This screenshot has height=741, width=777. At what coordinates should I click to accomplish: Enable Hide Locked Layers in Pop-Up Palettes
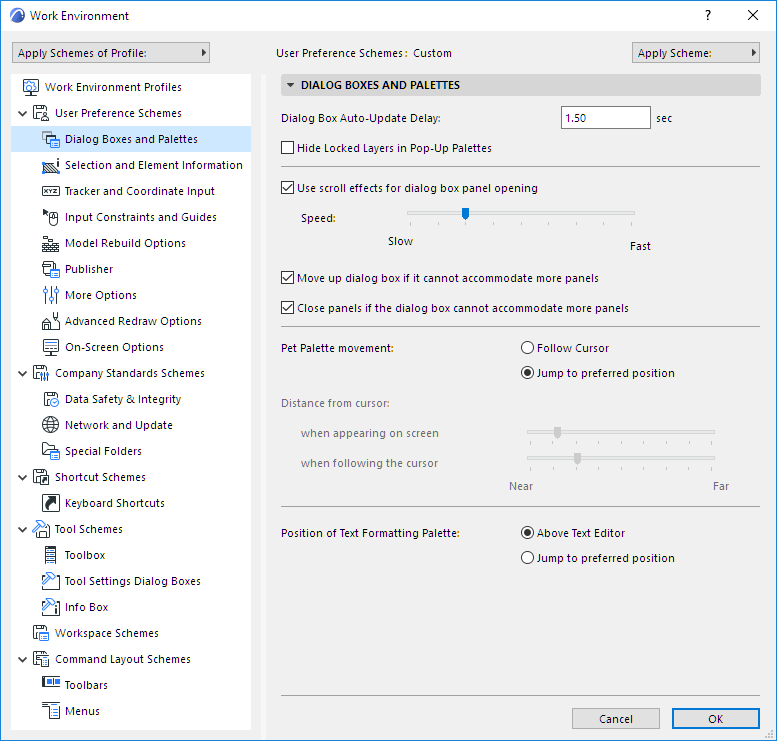pos(288,148)
